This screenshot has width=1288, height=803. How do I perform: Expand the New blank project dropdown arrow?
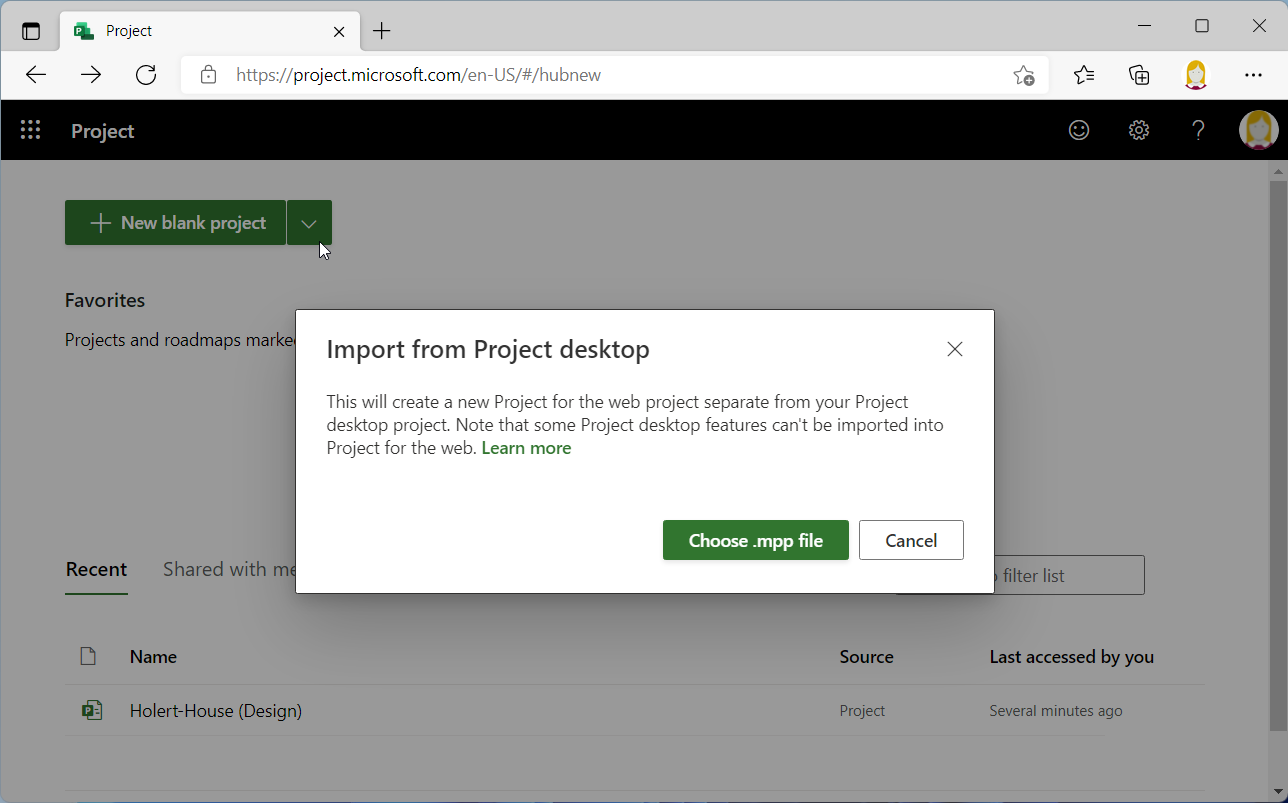(309, 223)
